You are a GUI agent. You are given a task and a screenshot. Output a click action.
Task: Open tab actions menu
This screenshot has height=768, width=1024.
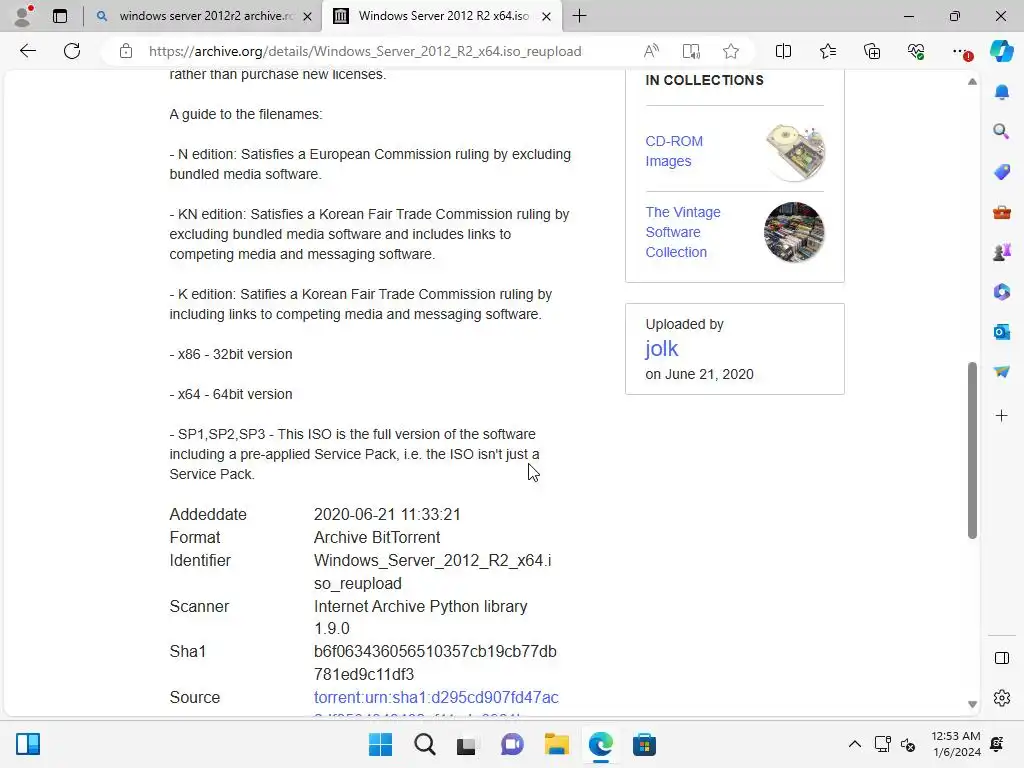click(x=59, y=16)
